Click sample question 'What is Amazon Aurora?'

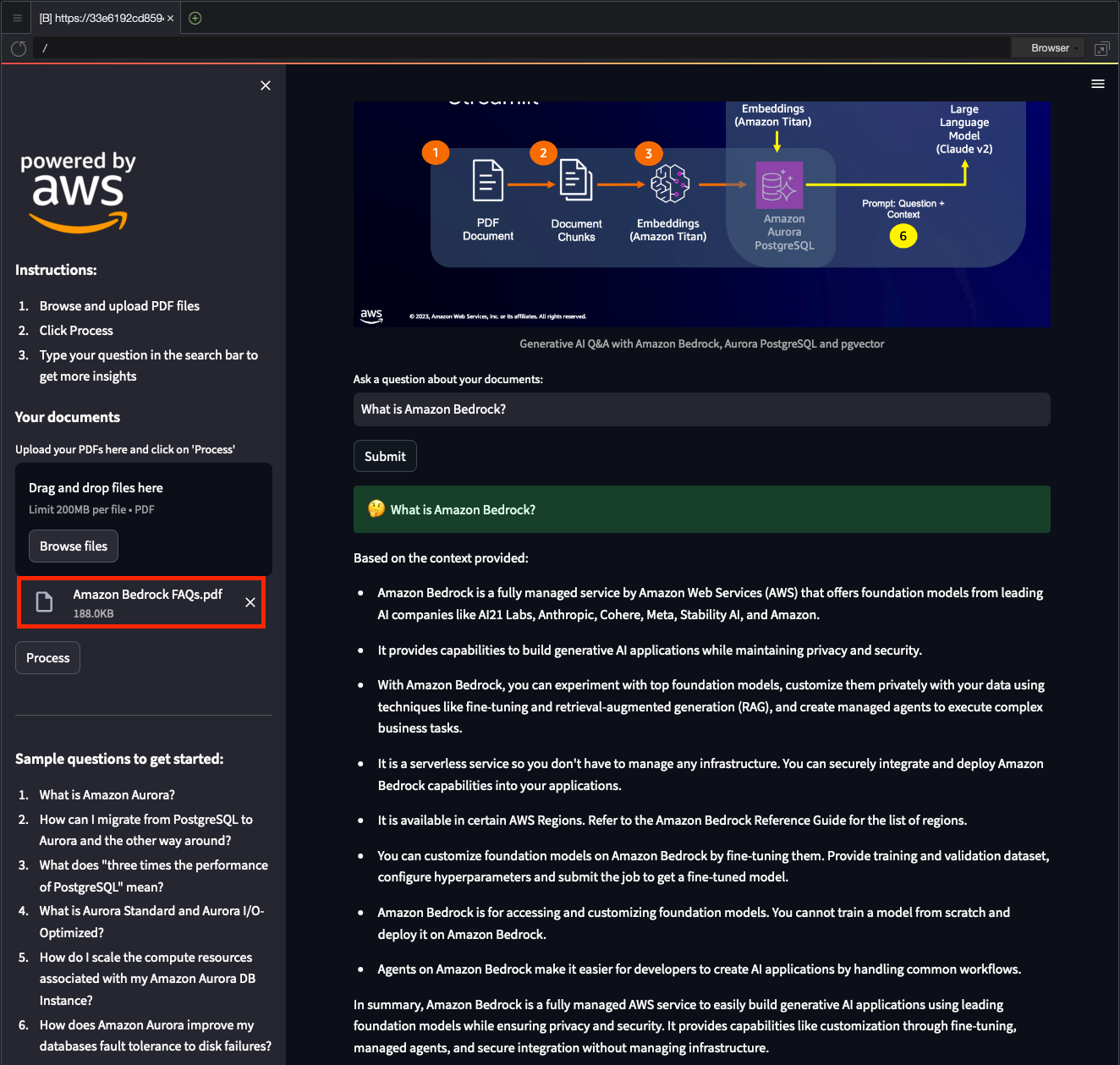107,795
